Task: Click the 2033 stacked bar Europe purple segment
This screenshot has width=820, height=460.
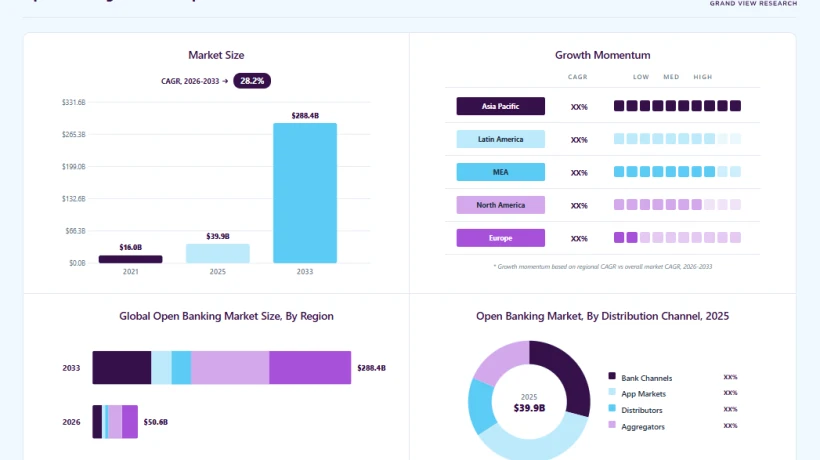Action: click(x=310, y=367)
